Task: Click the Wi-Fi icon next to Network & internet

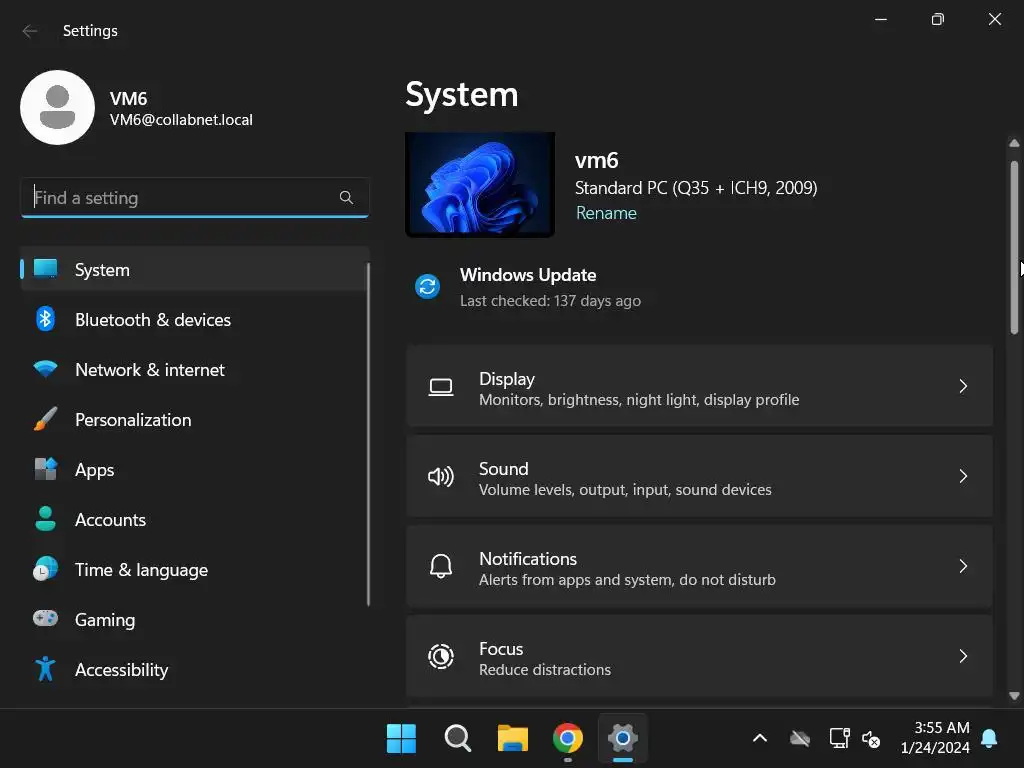Action: coord(45,369)
